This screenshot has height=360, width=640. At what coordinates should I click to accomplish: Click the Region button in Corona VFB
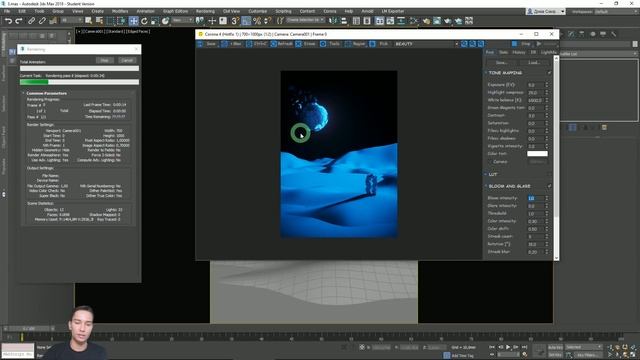pos(356,44)
